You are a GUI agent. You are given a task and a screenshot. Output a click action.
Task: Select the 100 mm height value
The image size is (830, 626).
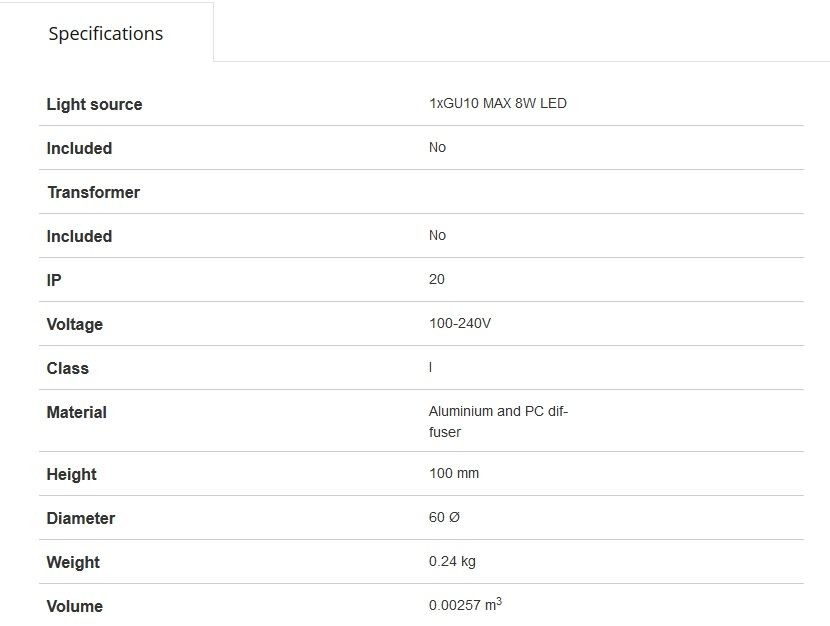click(x=454, y=473)
